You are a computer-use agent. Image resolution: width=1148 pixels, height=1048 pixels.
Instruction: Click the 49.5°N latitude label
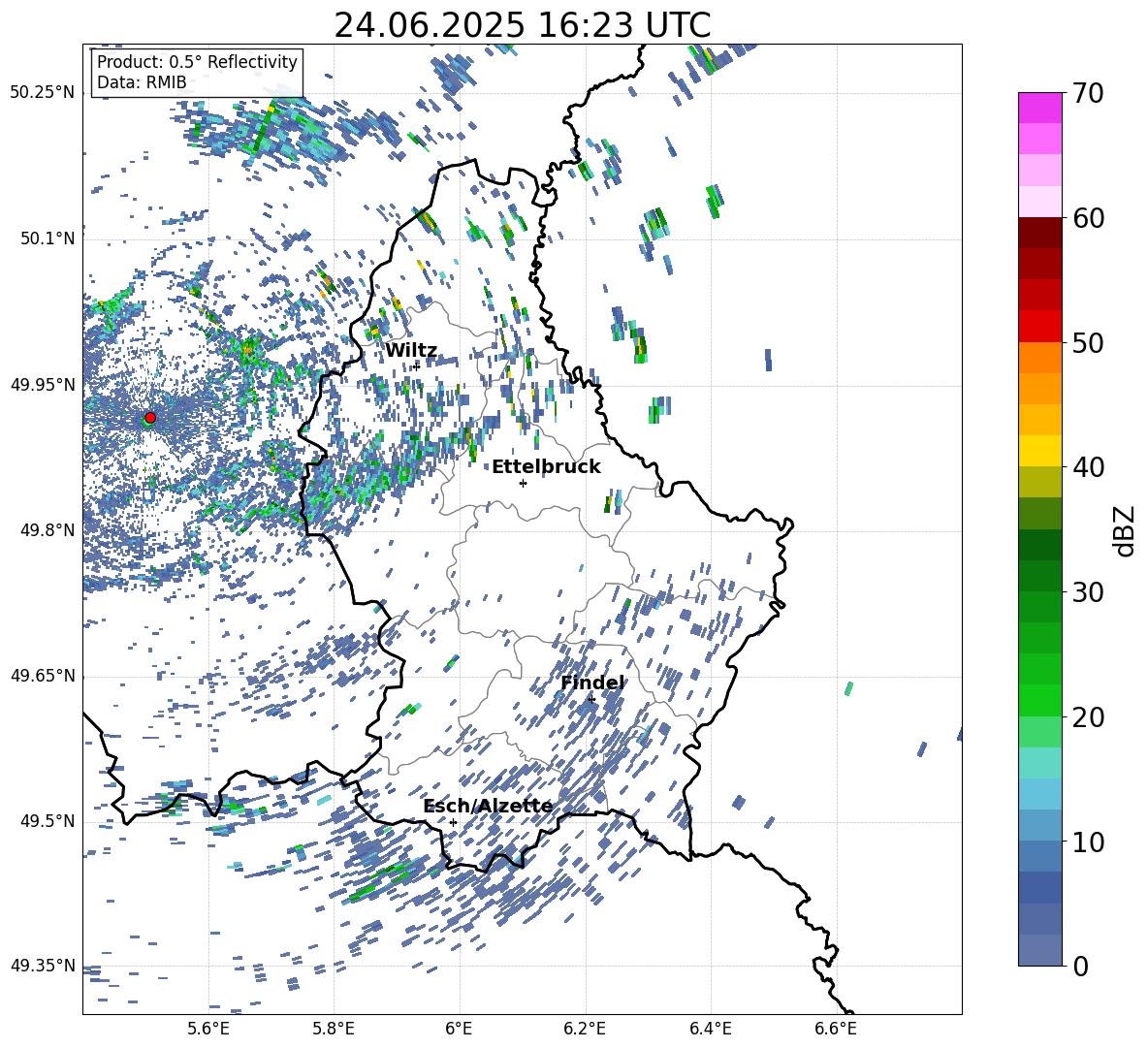[48, 821]
